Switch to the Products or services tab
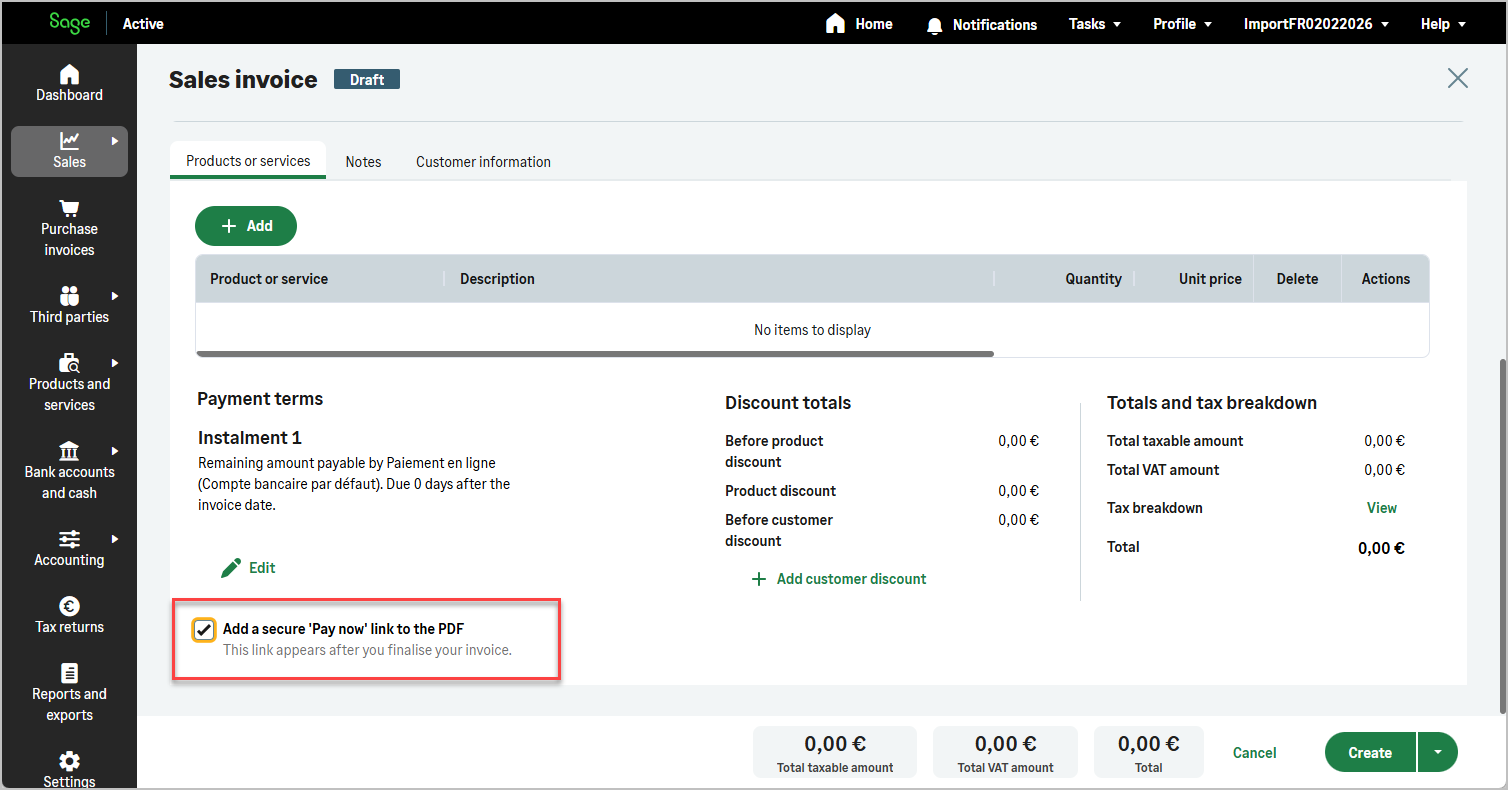Image resolution: width=1508 pixels, height=790 pixels. (x=248, y=160)
